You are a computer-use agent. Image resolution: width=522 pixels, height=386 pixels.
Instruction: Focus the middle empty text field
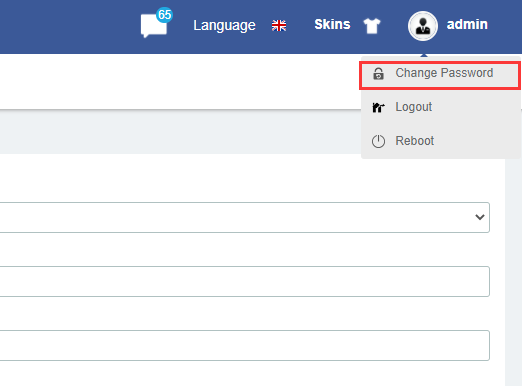coord(245,281)
